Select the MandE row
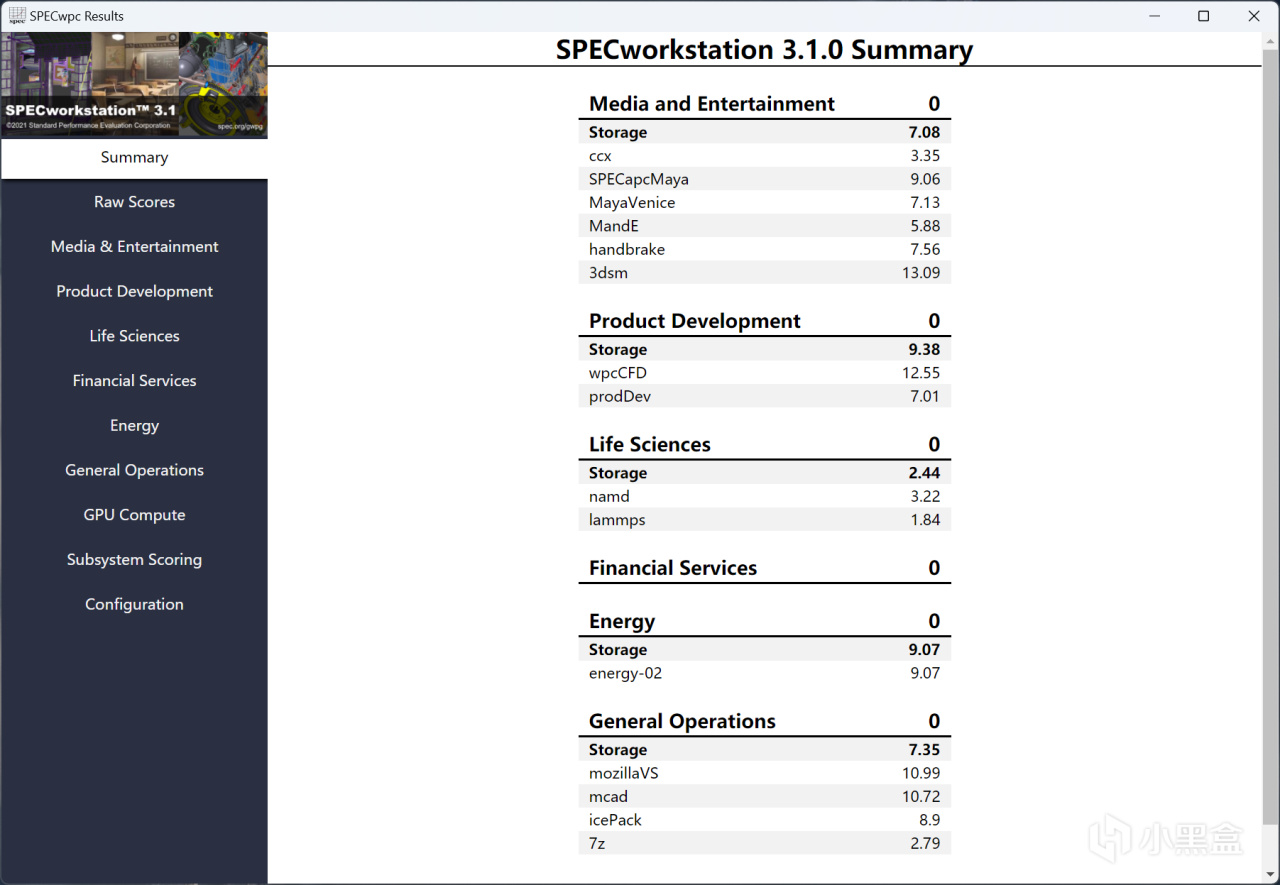This screenshot has width=1280, height=885. click(x=764, y=226)
